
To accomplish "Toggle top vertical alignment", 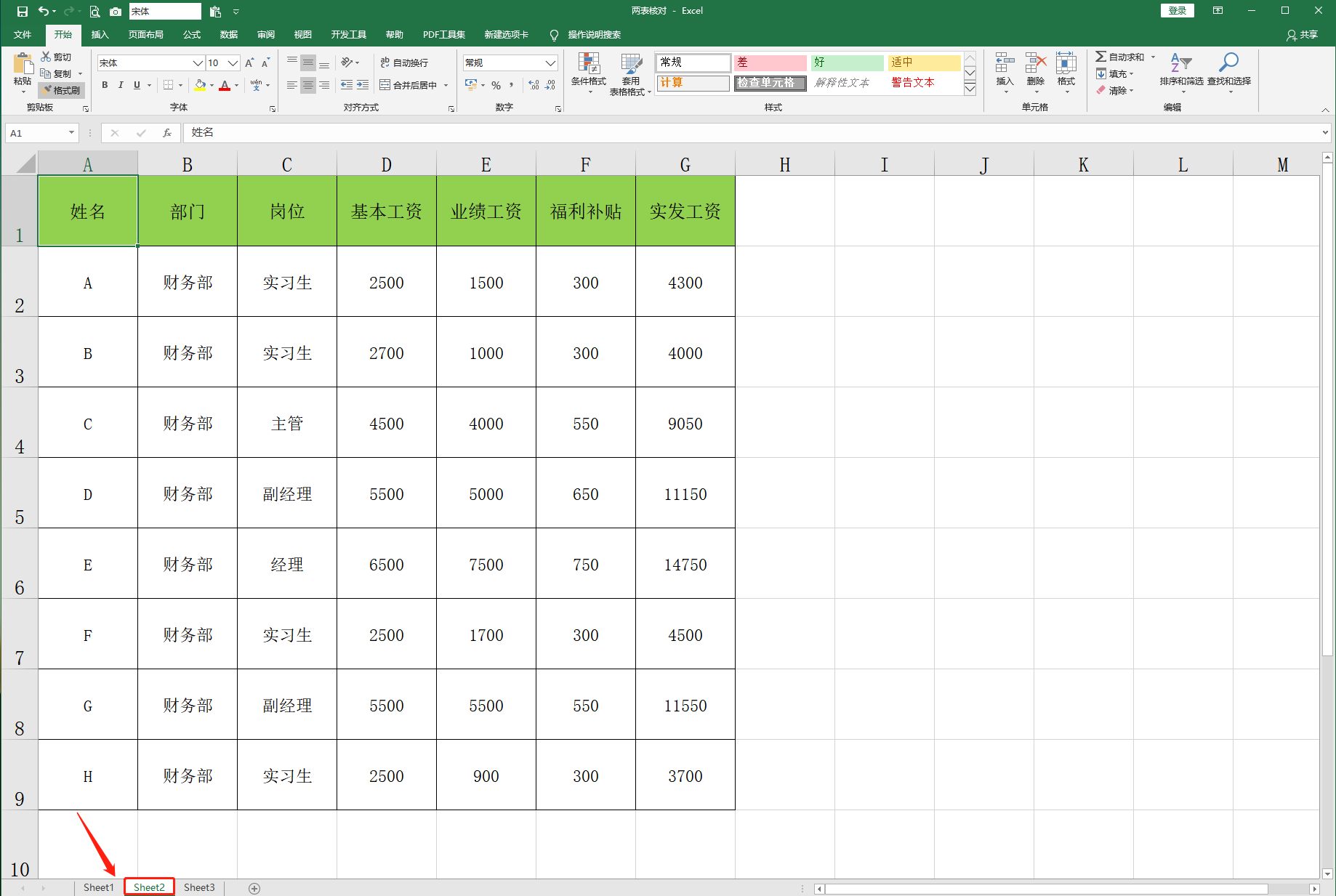I will click(x=292, y=62).
